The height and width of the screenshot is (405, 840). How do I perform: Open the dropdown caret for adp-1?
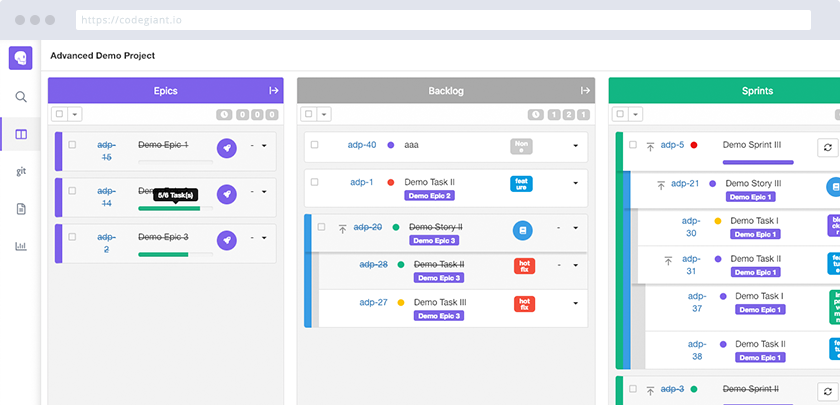(575, 183)
